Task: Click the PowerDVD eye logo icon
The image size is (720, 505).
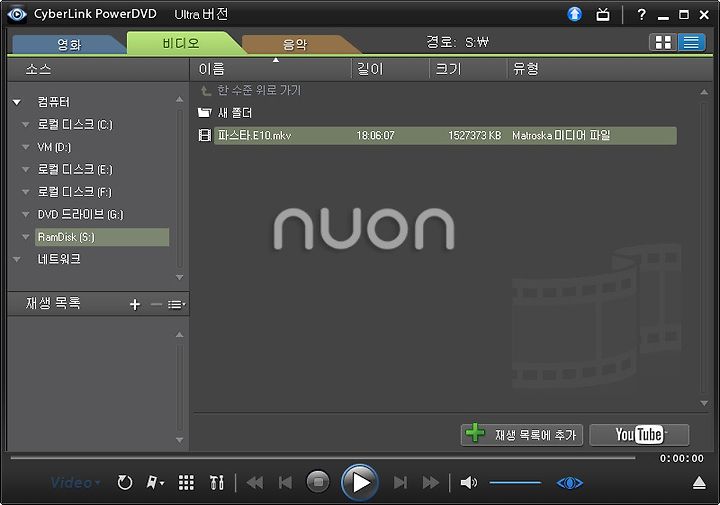Action: (17, 14)
